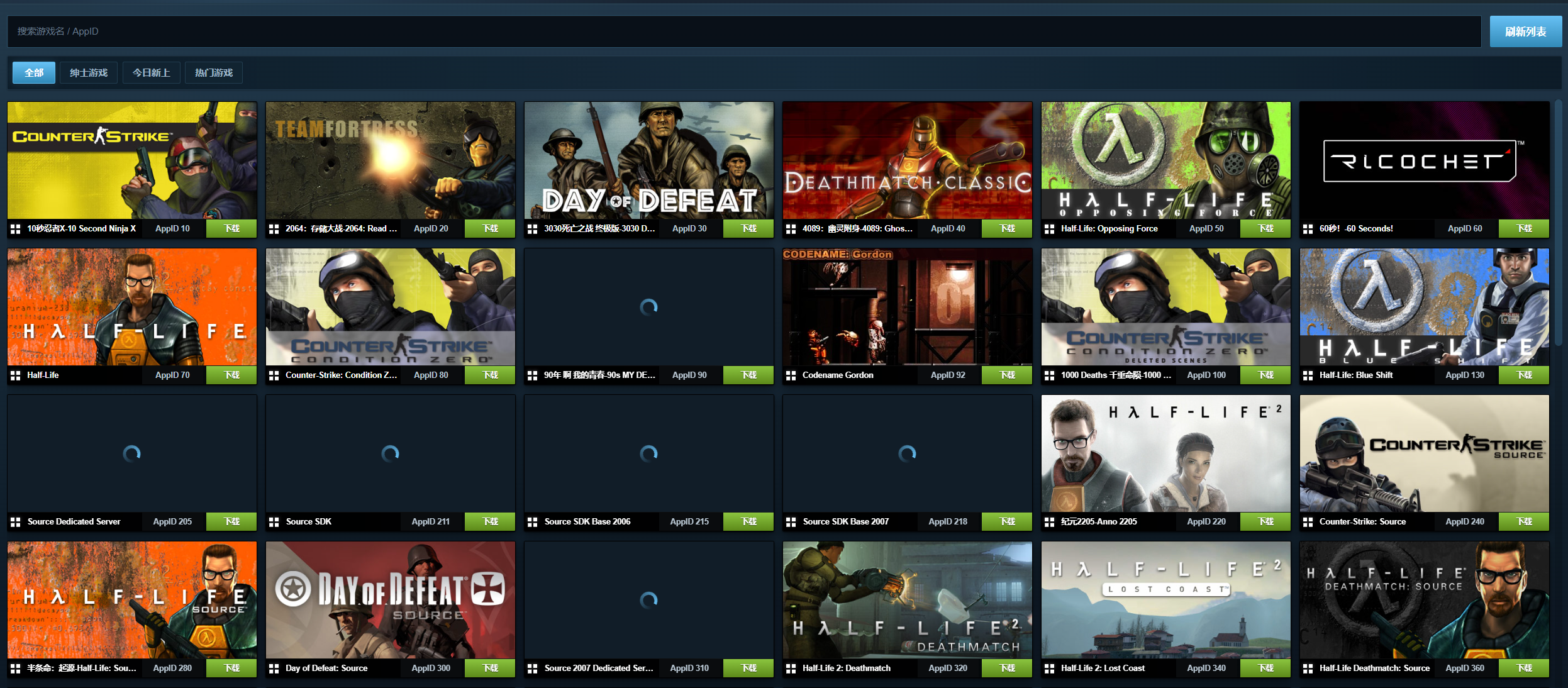This screenshot has width=1568, height=688.
Task: Click the vertical scrollbar of the game list
Action: tap(1559, 222)
